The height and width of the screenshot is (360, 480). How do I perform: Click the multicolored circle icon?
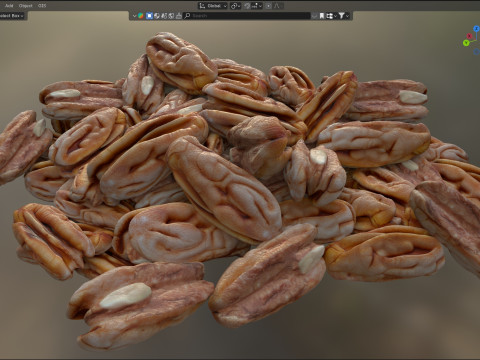click(x=141, y=16)
